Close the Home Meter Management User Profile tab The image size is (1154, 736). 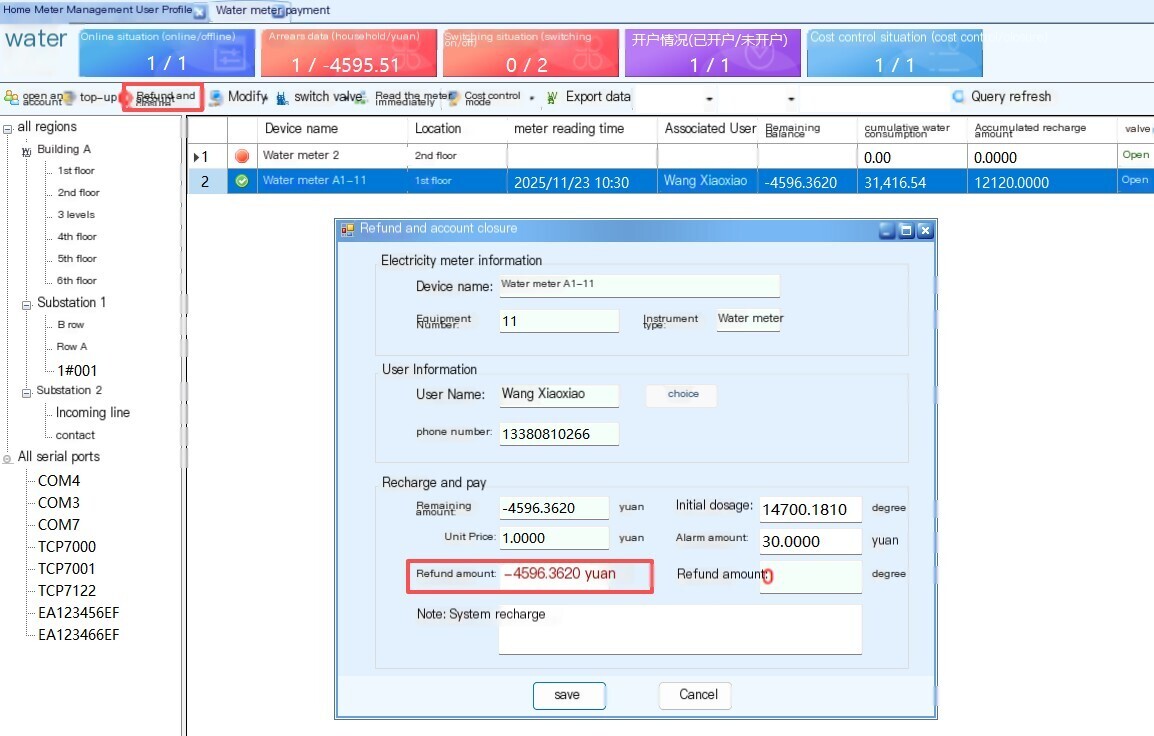click(x=199, y=11)
